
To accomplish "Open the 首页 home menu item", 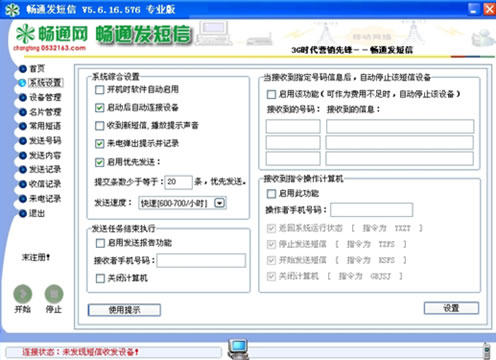I will point(37,69).
